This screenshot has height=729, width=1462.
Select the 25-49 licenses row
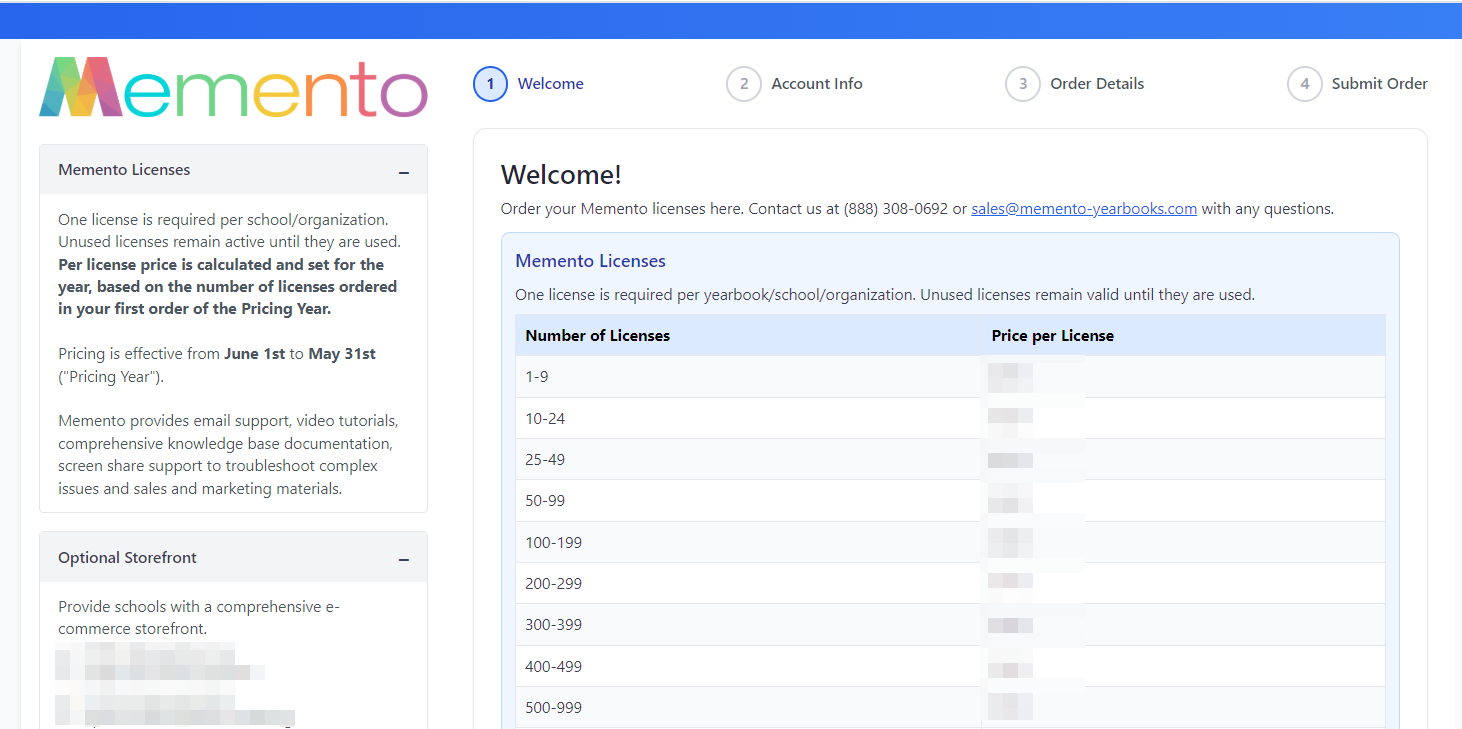(950, 460)
